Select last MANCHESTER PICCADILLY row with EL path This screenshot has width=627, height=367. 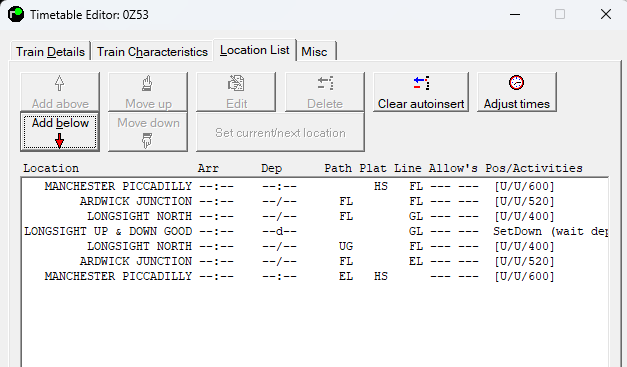pyautogui.click(x=315, y=276)
